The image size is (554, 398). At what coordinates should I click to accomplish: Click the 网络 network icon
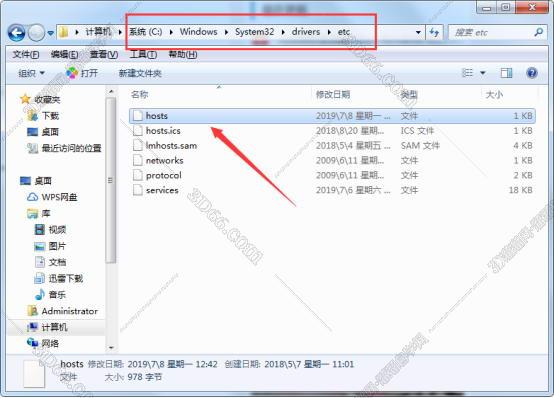(33, 343)
